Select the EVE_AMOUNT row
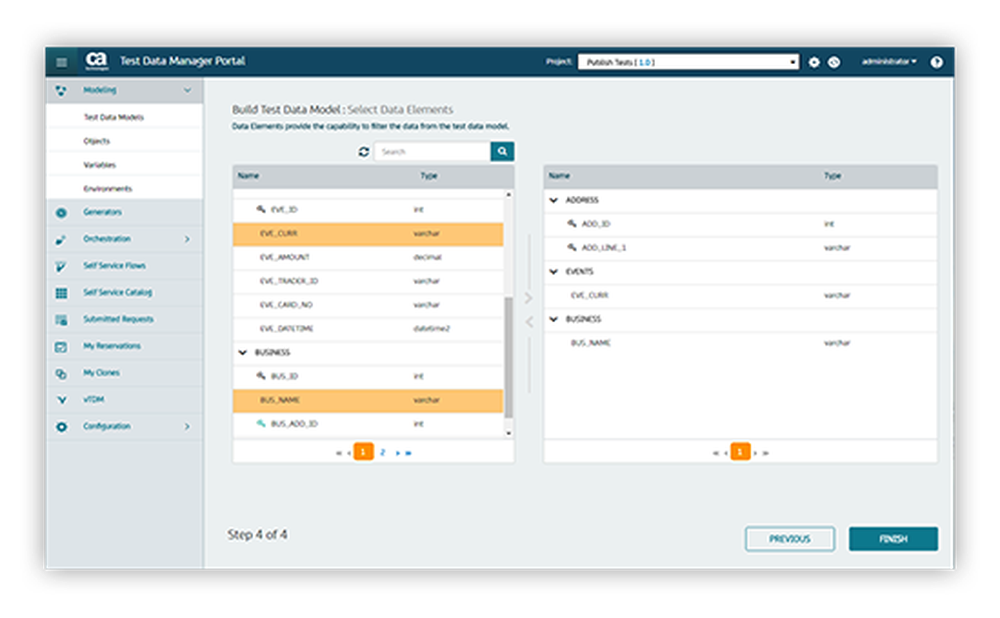The width and height of the screenshot is (1000, 618). pyautogui.click(x=368, y=257)
